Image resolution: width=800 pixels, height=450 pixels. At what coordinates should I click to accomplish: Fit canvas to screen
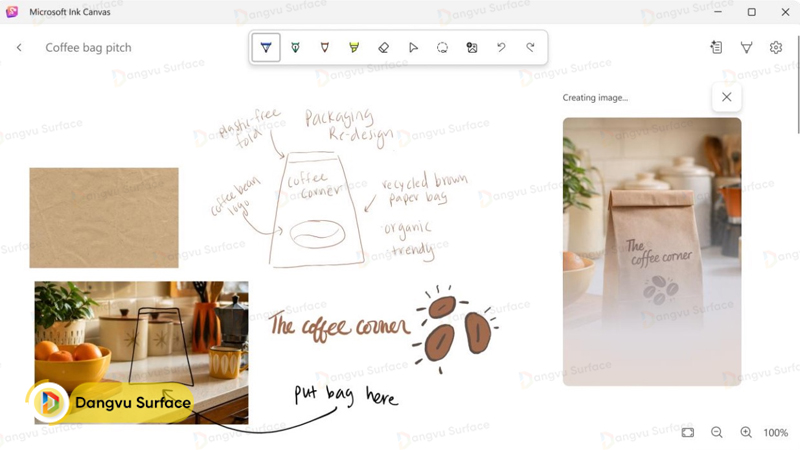(688, 433)
